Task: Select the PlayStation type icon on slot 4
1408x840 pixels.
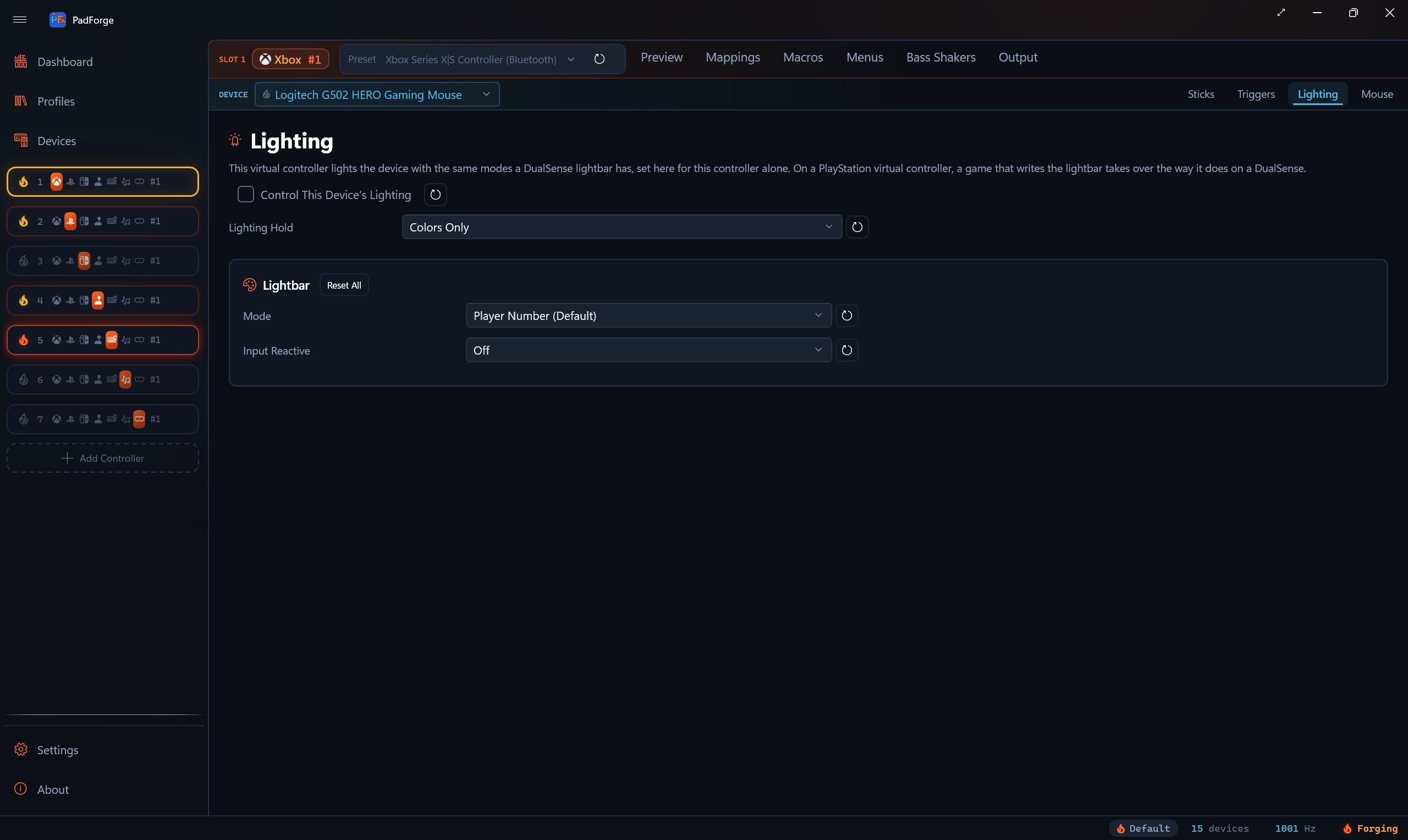Action: click(x=70, y=301)
